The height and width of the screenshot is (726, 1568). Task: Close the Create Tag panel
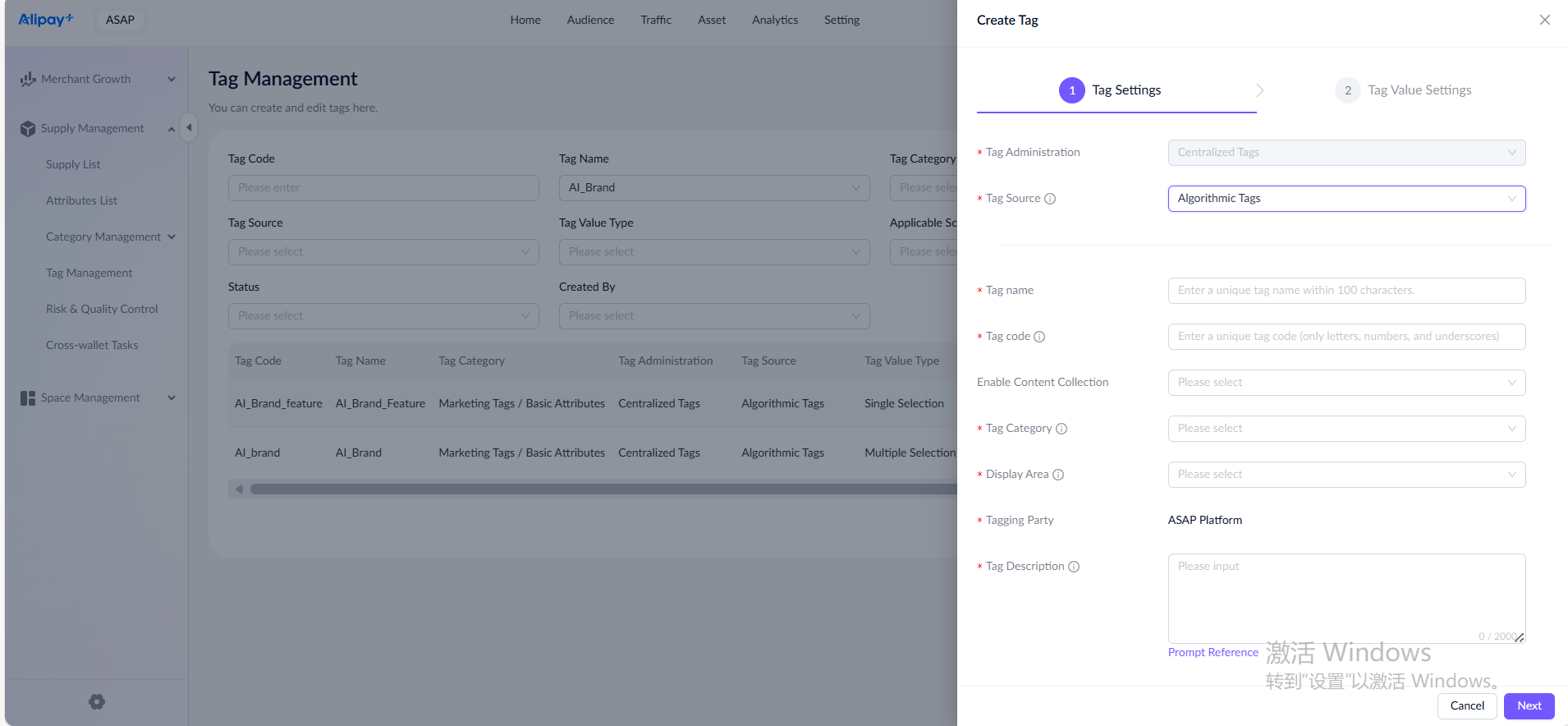(x=1544, y=20)
